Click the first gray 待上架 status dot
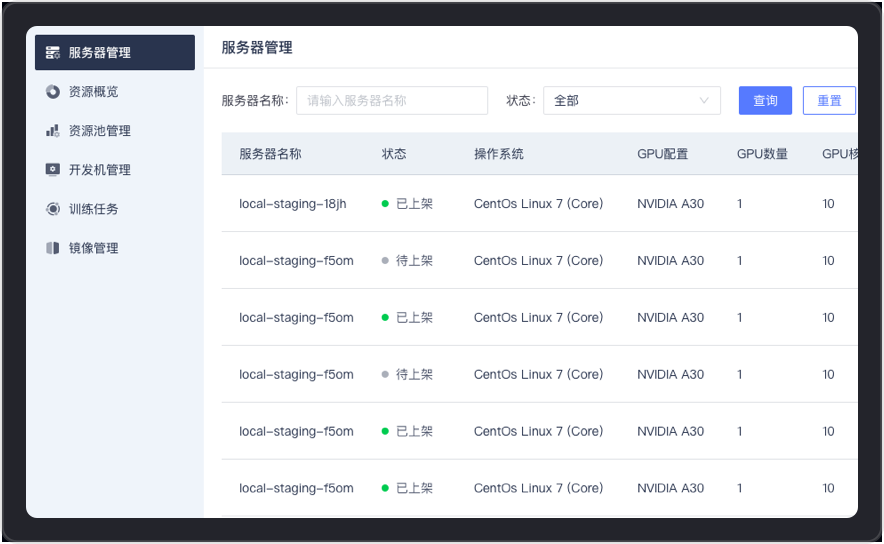The height and width of the screenshot is (544, 884). 385,261
